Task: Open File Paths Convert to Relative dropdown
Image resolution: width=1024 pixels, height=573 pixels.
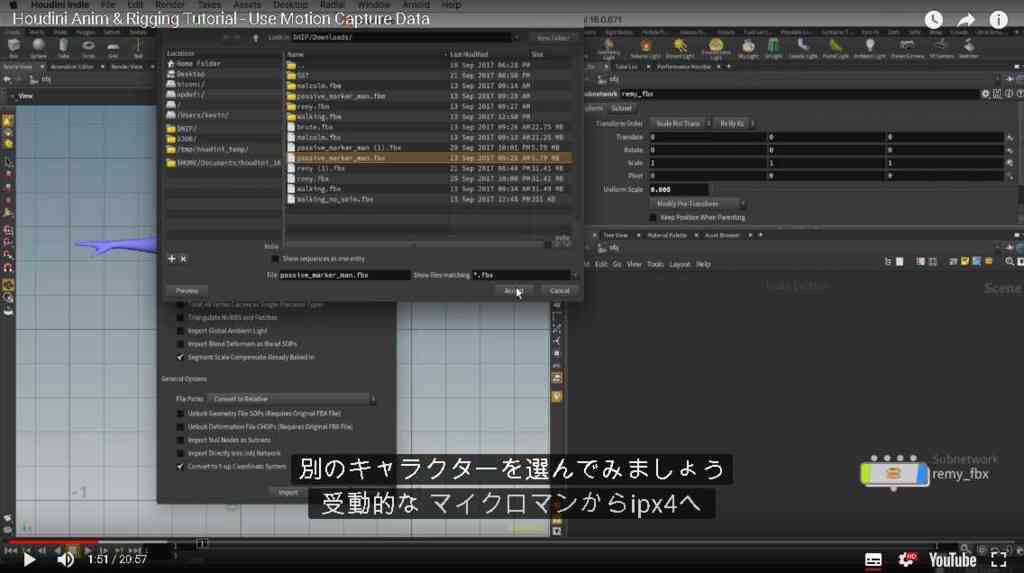Action: [x=291, y=399]
